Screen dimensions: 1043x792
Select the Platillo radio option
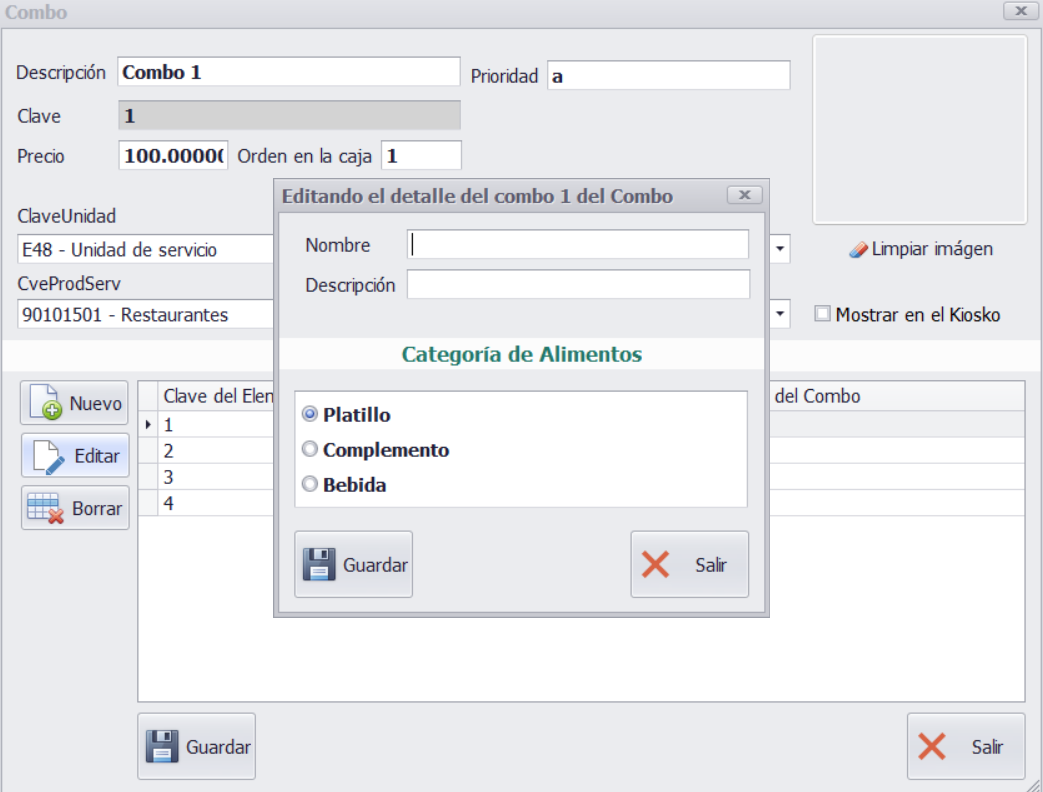tap(310, 414)
